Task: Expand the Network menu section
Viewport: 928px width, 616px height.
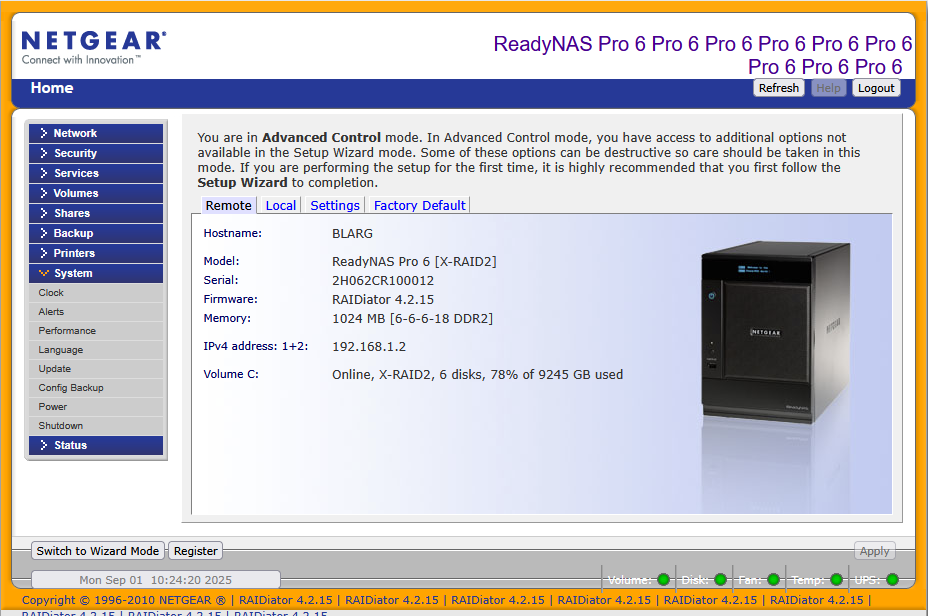Action: pyautogui.click(x=96, y=133)
